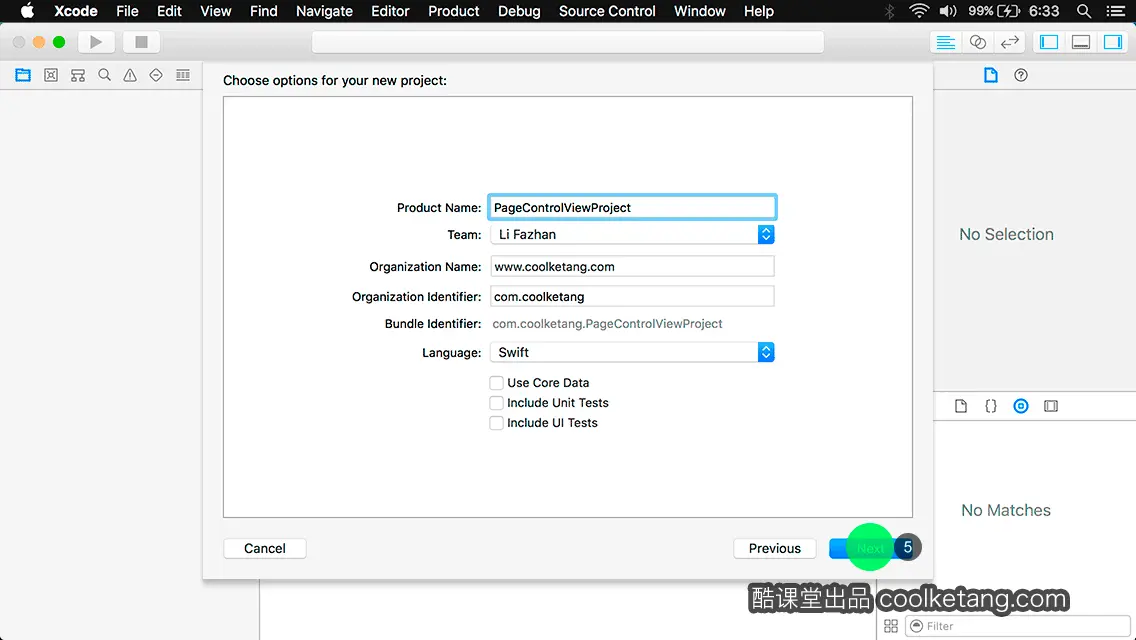Open the Source Control navigator icon
Image resolution: width=1136 pixels, height=640 pixels.
(51, 75)
